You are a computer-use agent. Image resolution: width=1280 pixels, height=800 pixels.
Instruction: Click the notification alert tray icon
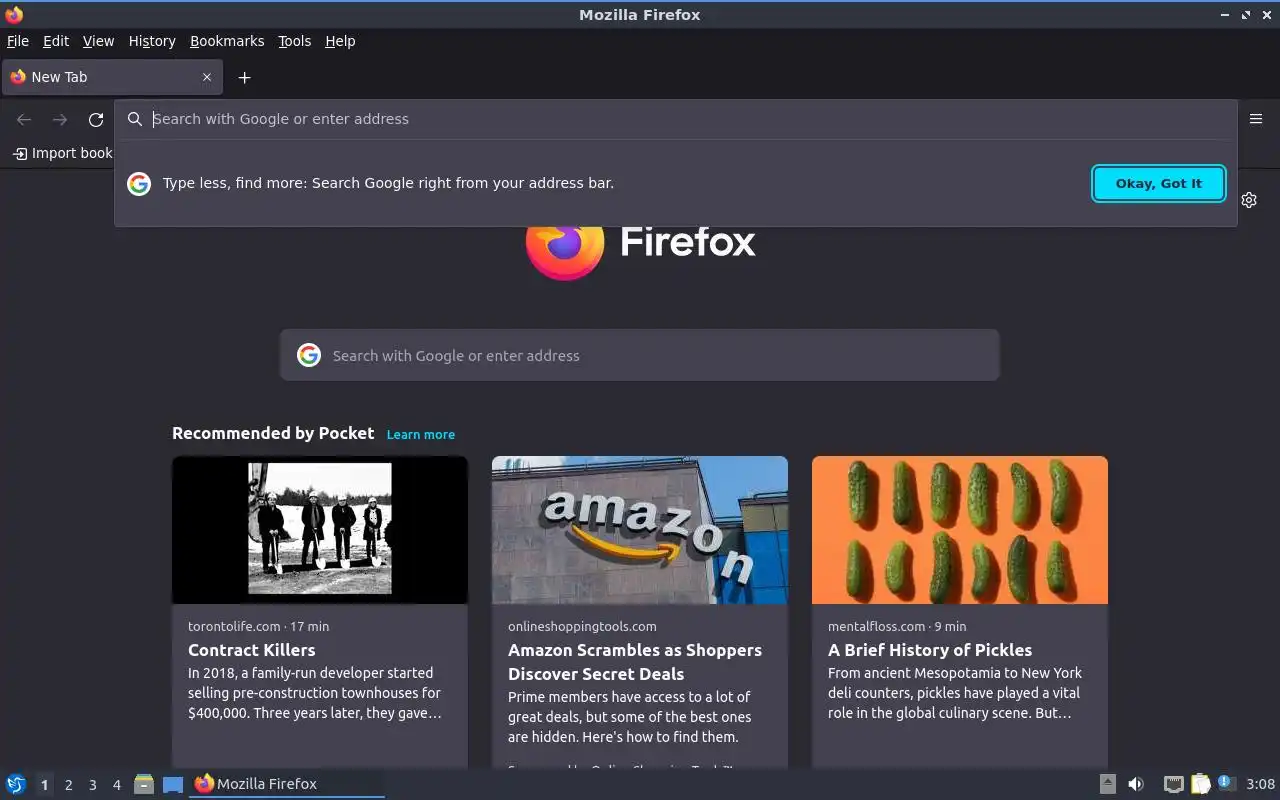coord(1226,783)
